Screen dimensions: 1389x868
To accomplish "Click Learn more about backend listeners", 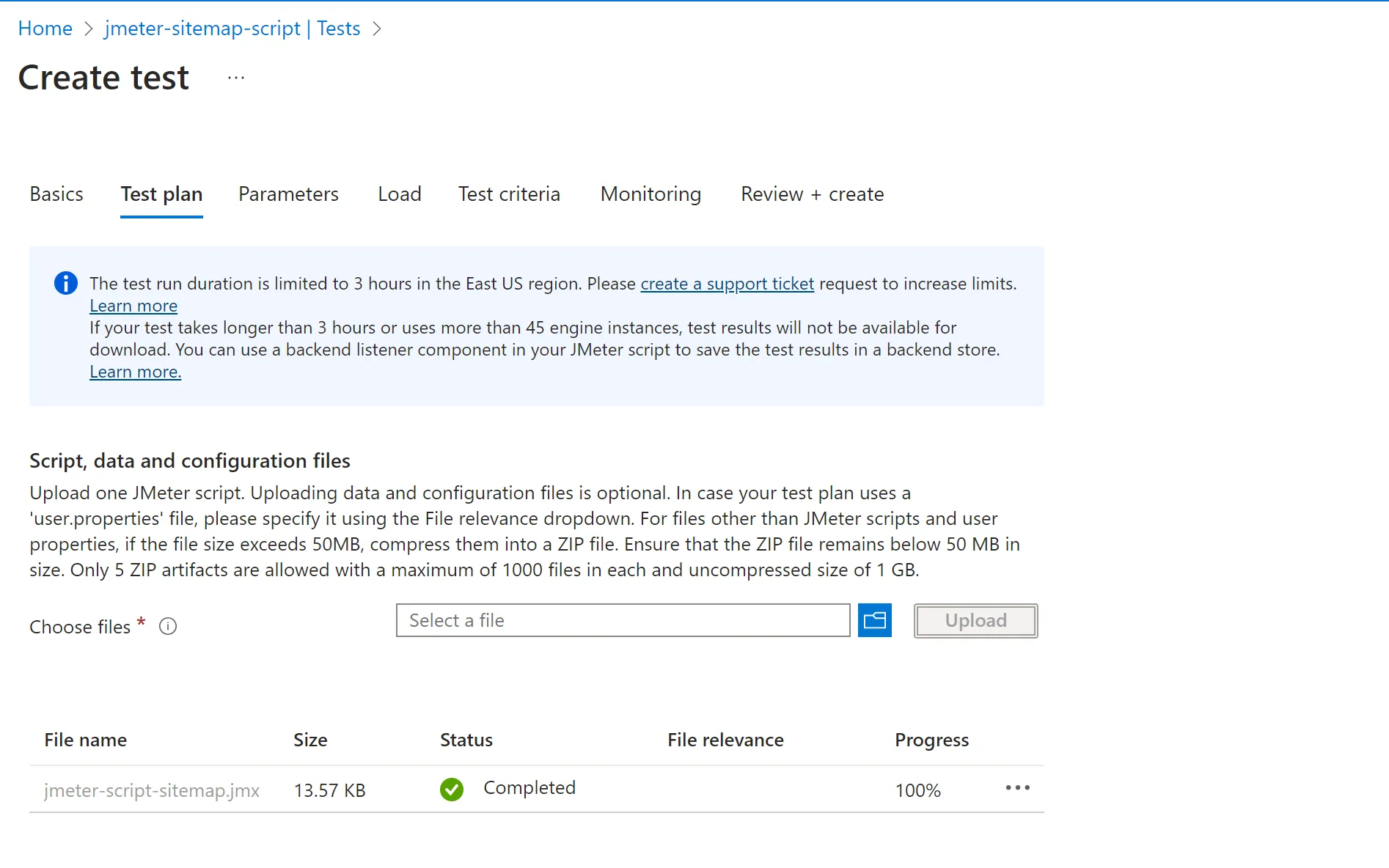I will tap(135, 372).
